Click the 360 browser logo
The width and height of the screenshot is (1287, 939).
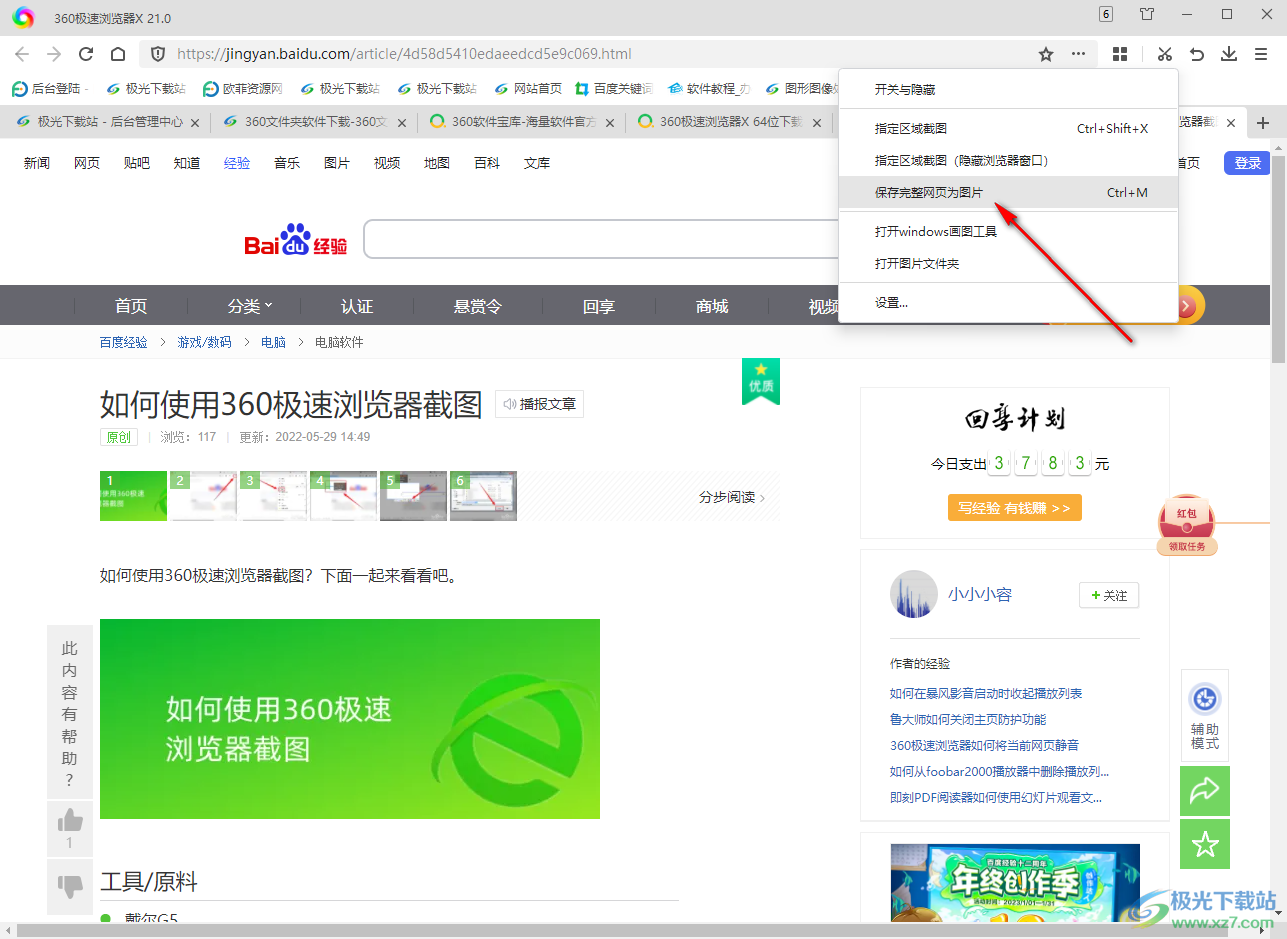(x=24, y=18)
